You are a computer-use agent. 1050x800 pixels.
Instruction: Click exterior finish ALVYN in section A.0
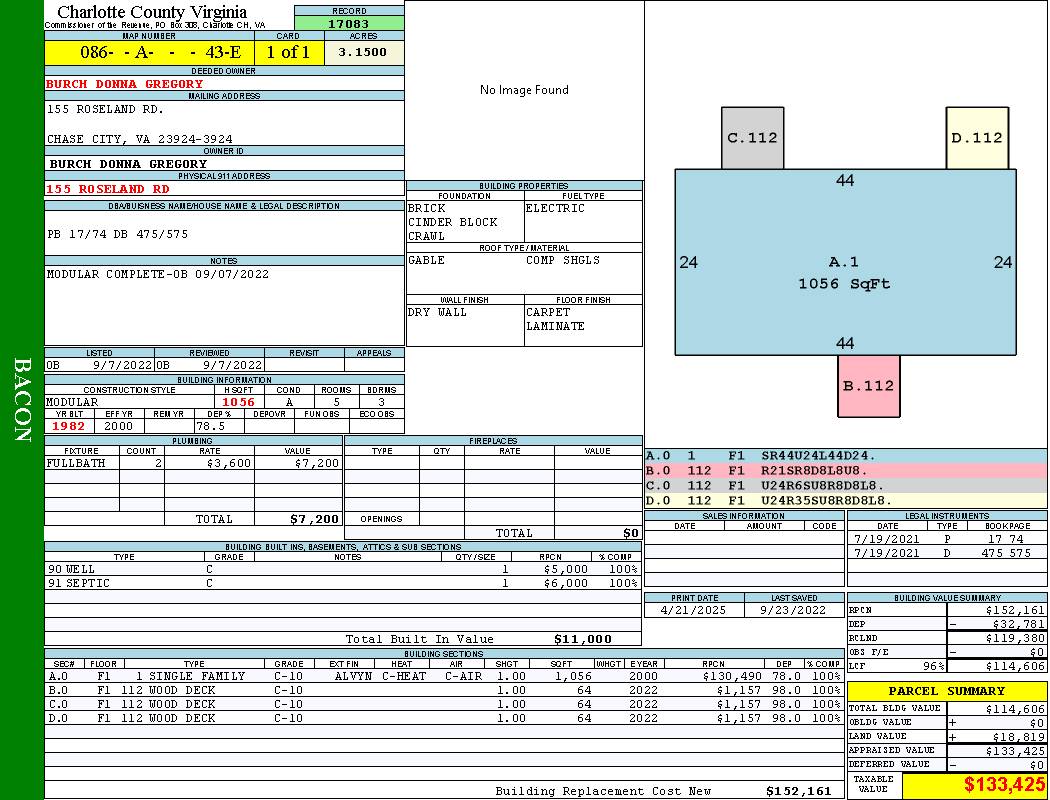[353, 676]
